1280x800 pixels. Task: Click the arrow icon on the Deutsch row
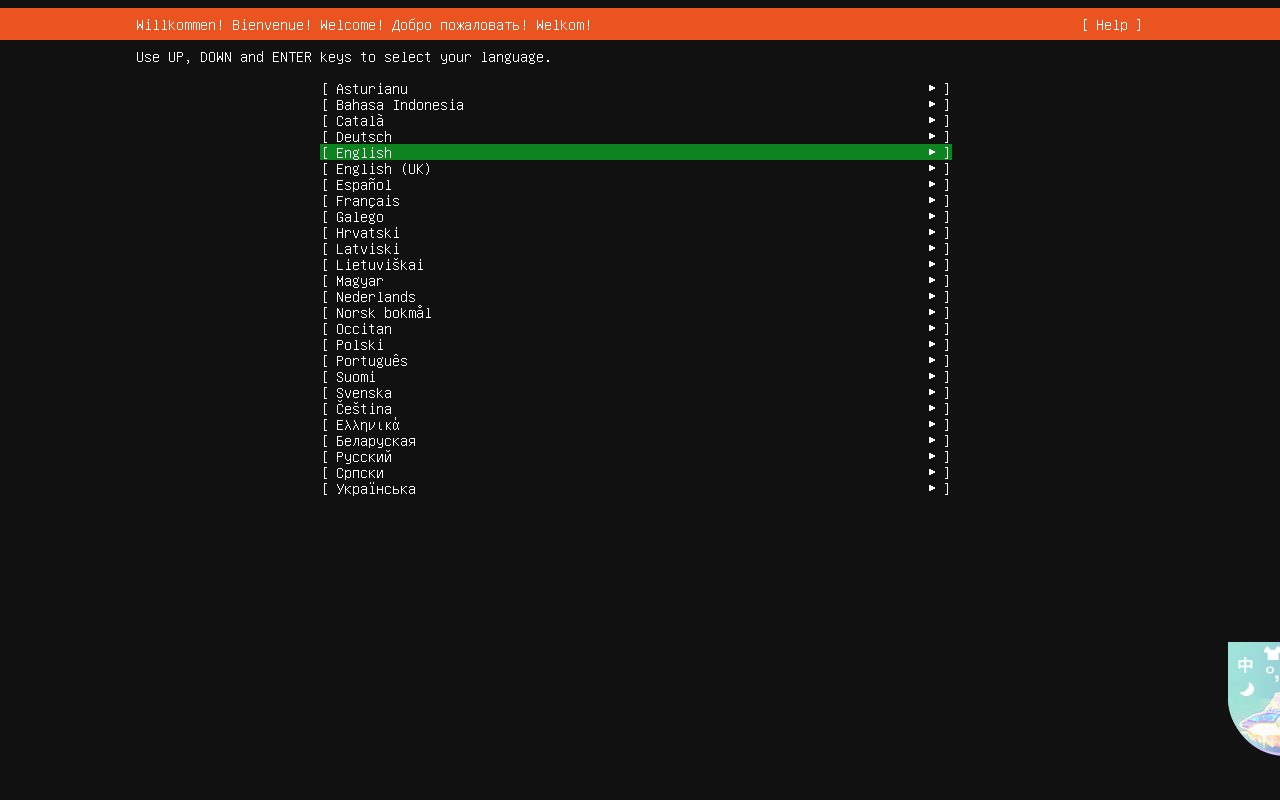tap(932, 136)
